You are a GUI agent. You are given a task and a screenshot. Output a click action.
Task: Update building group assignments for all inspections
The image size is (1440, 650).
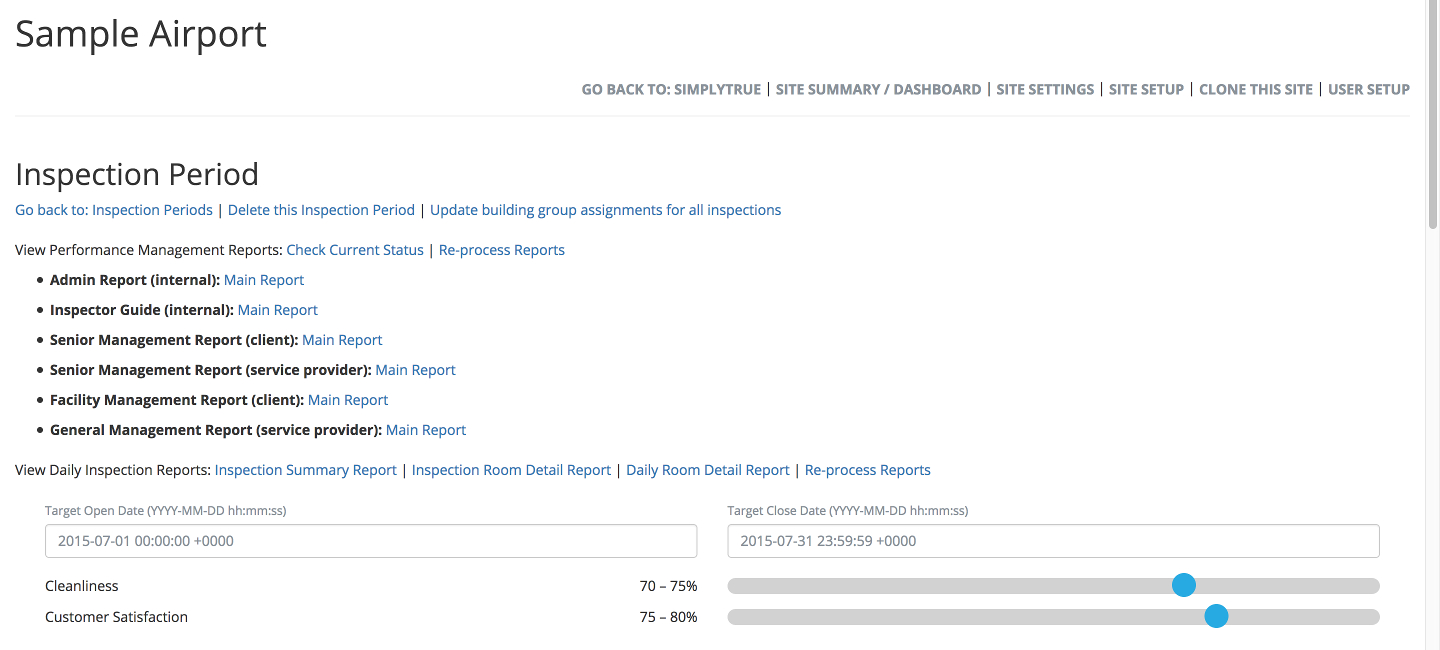pos(605,210)
